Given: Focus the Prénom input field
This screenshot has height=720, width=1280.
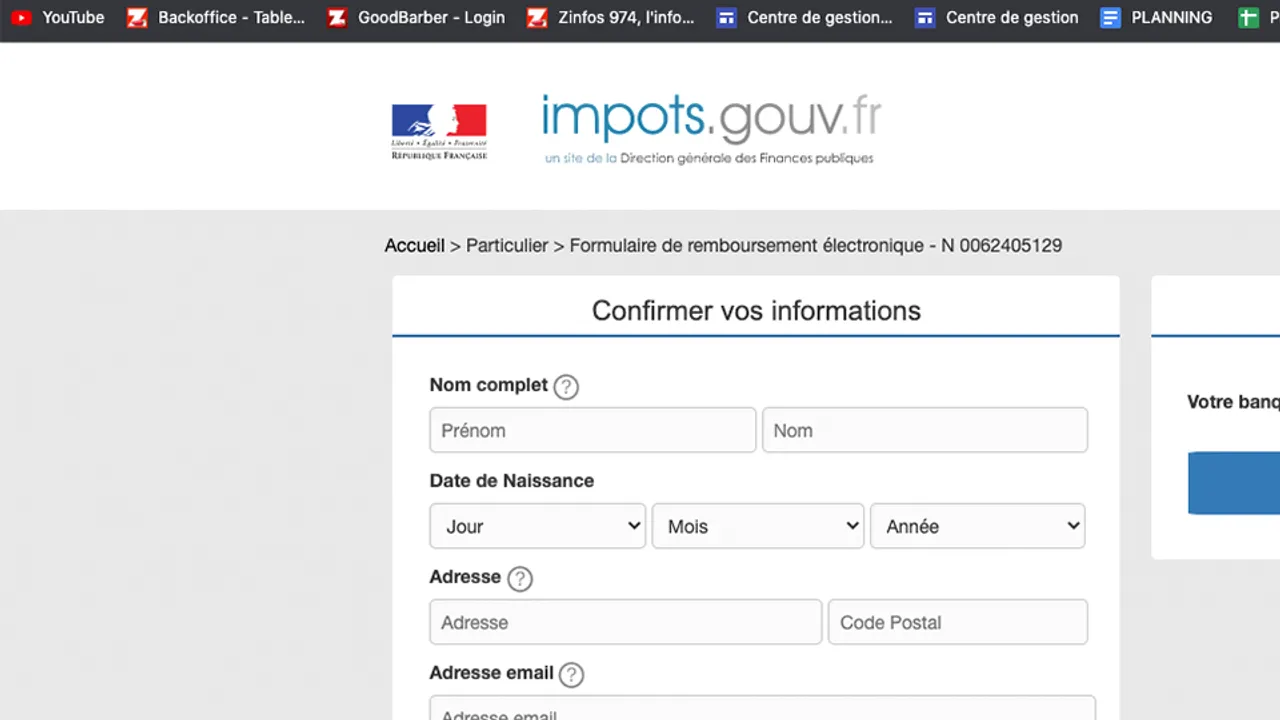Looking at the screenshot, I should 593,430.
